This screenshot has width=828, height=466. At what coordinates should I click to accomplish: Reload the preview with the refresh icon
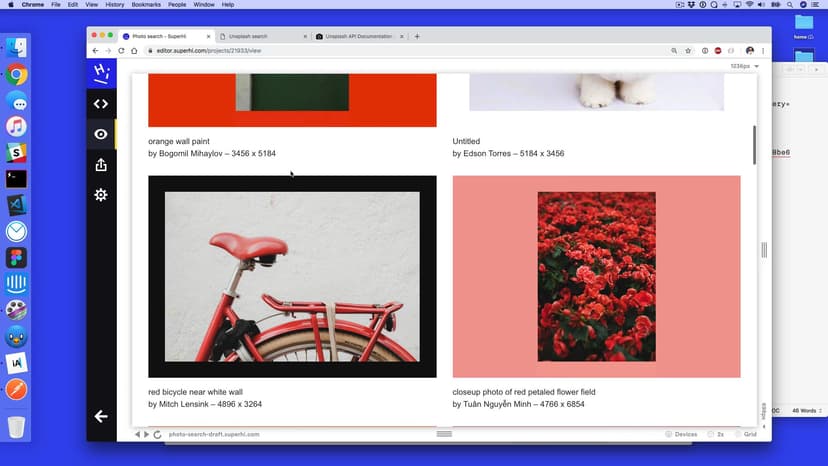tap(158, 435)
